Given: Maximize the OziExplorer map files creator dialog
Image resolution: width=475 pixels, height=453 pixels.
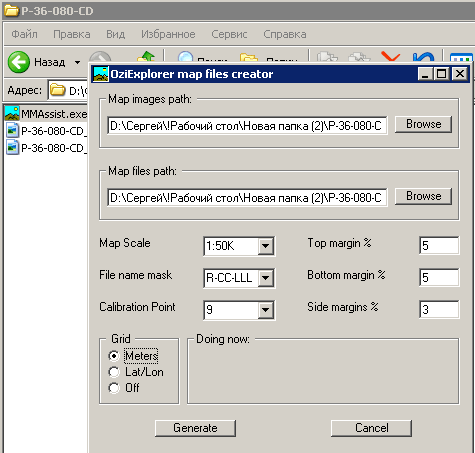Looking at the screenshot, I should [x=442, y=74].
